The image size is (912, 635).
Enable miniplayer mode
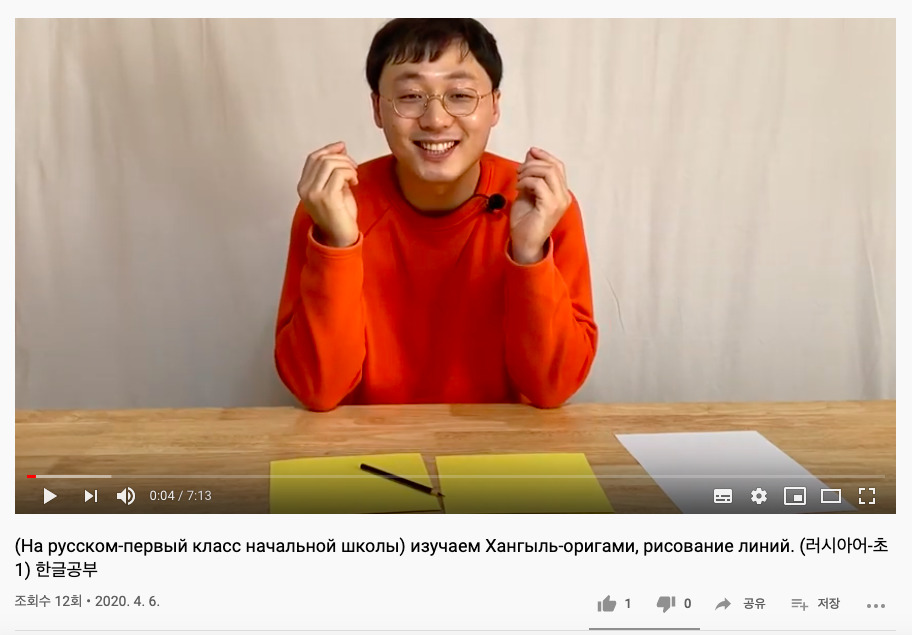pyautogui.click(x=795, y=496)
